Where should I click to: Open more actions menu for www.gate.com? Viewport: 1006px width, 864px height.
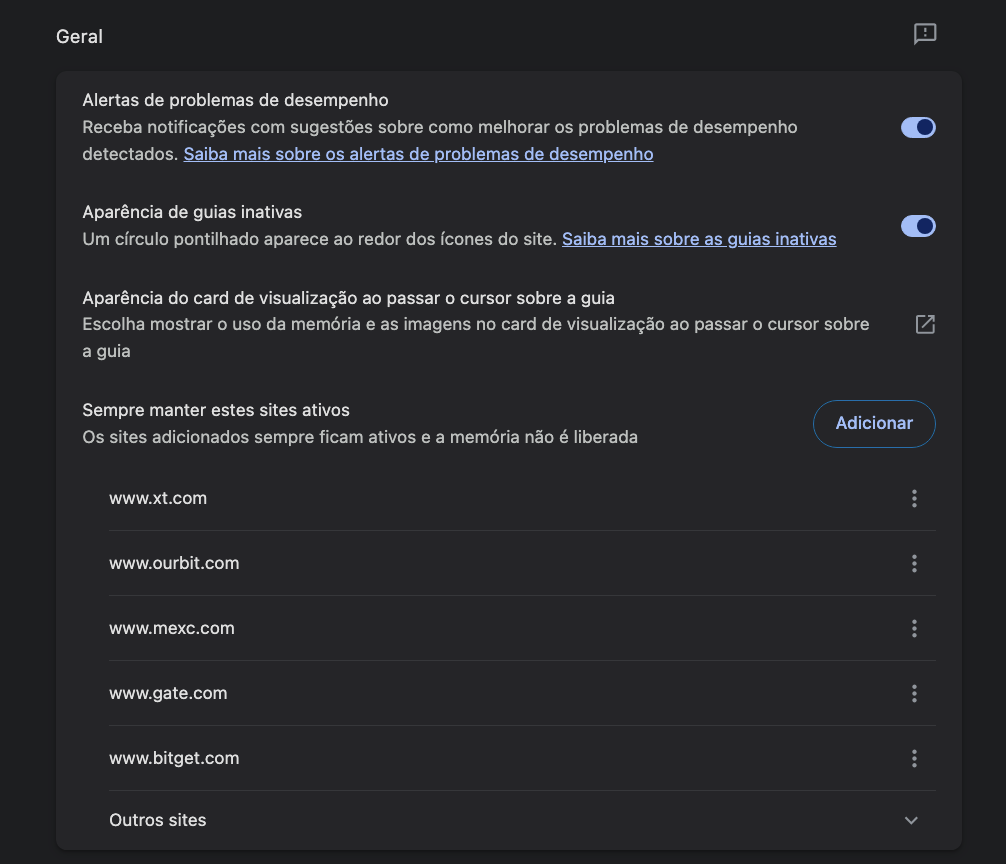[914, 694]
